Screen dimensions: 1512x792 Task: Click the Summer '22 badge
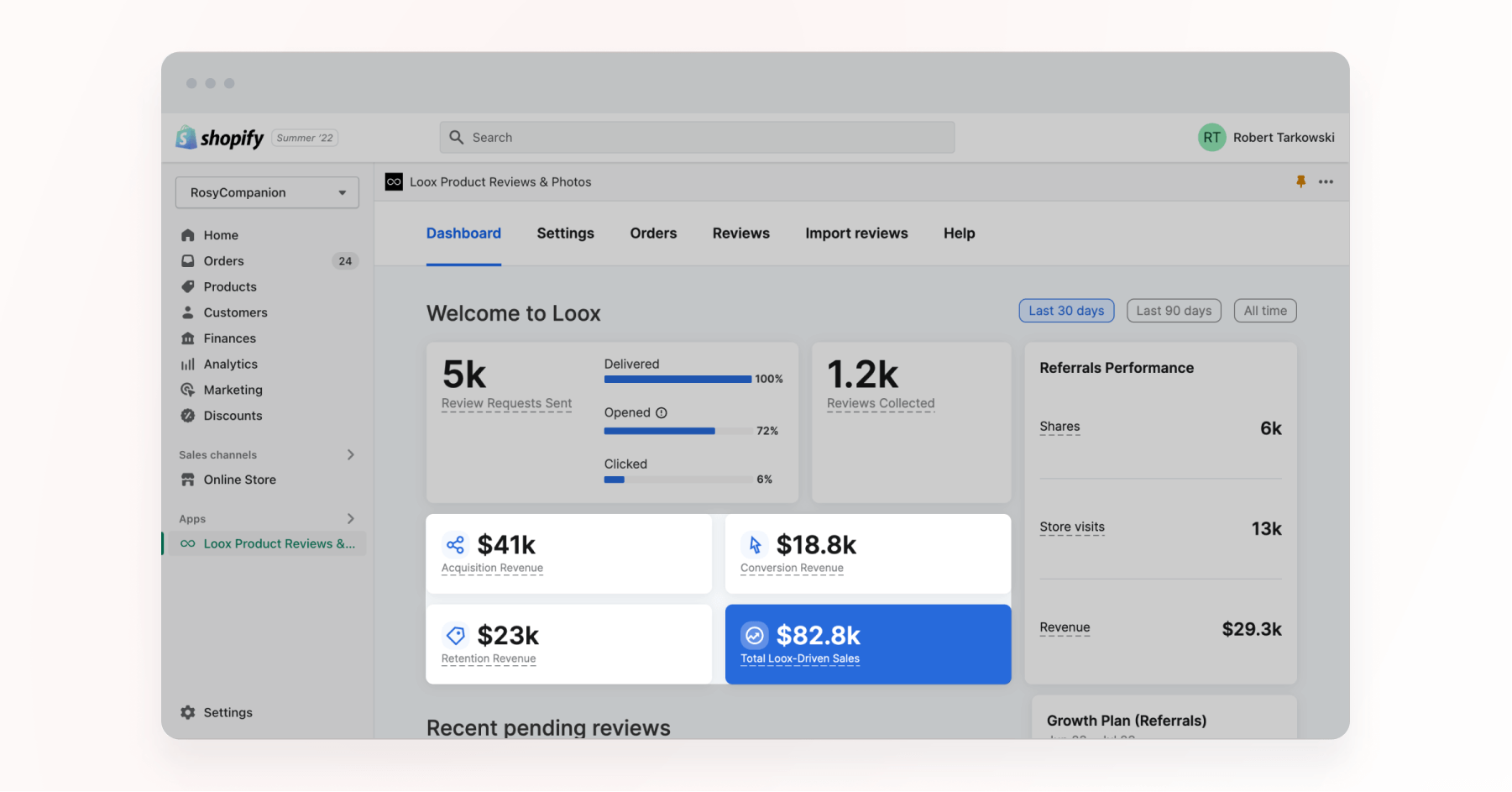click(x=305, y=138)
